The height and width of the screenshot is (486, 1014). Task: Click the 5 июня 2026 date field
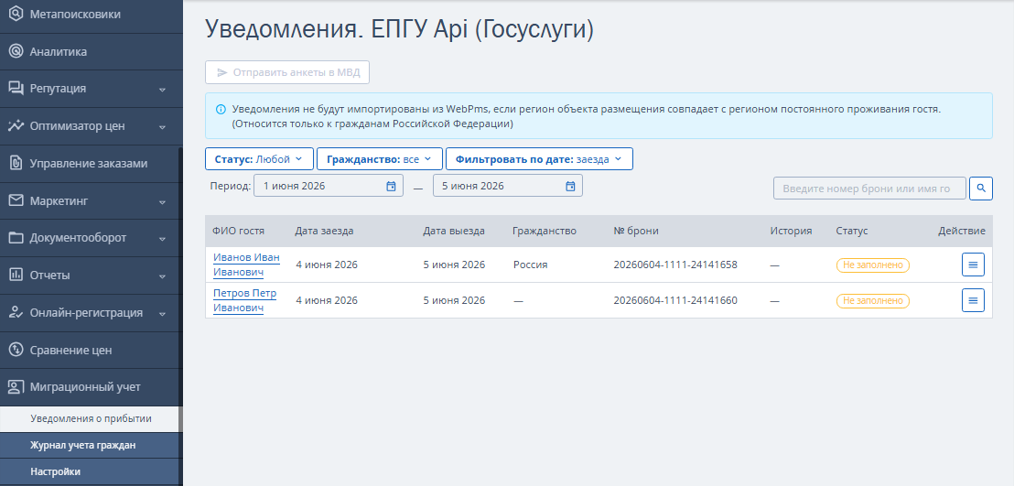pos(508,186)
